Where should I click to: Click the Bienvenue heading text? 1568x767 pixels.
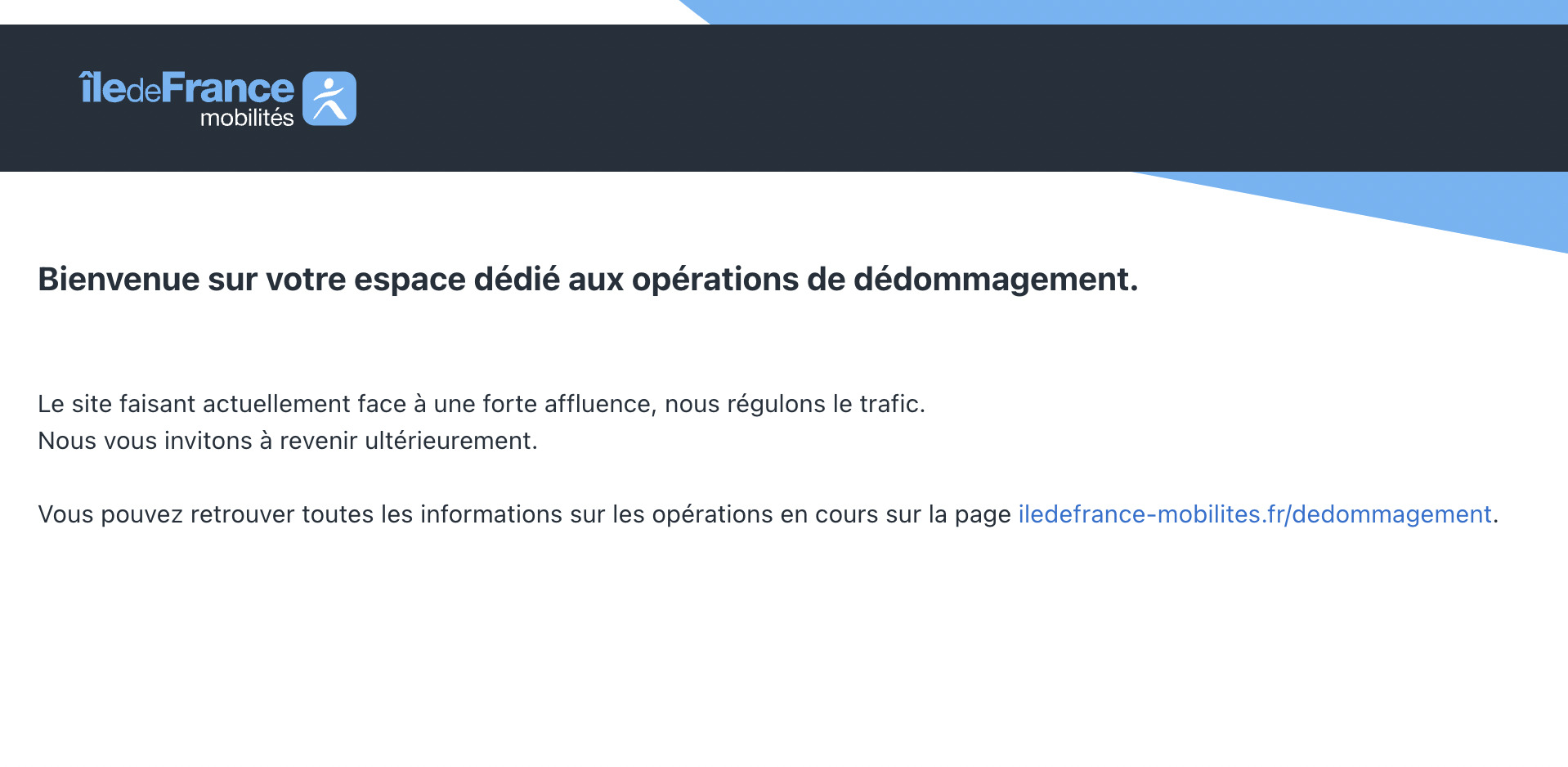coord(588,280)
